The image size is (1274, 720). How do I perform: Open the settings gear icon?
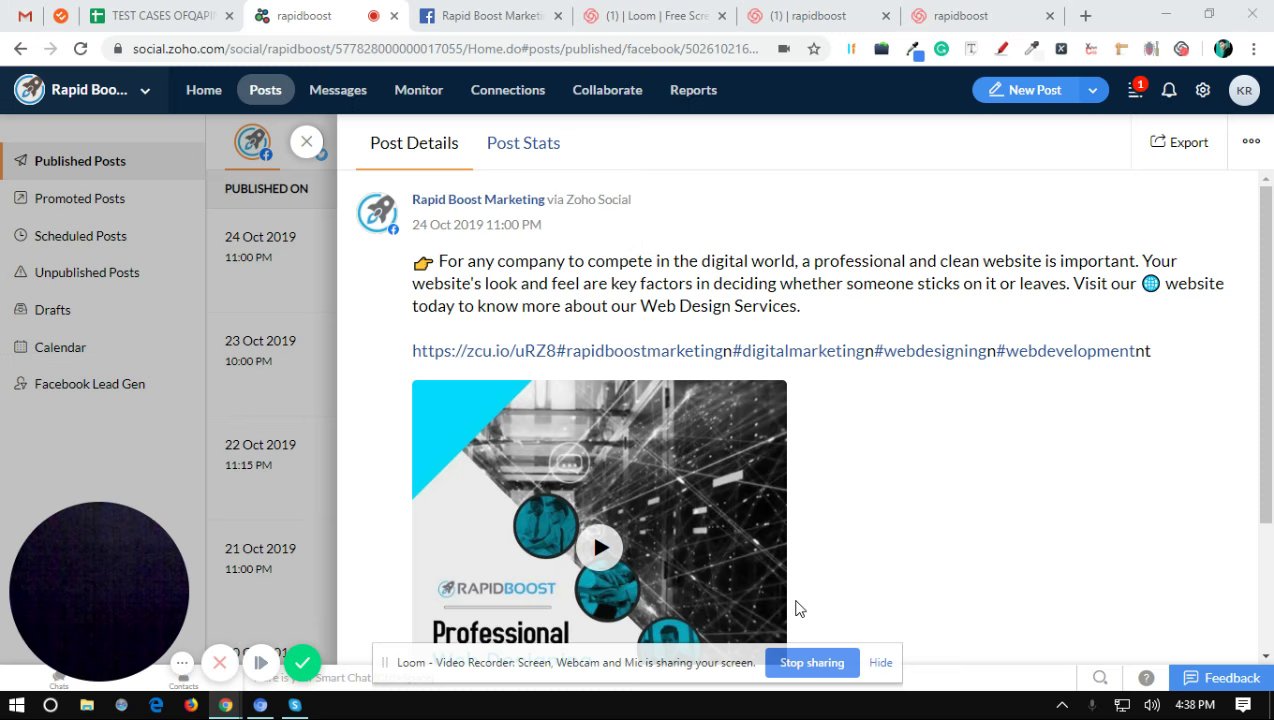(x=1203, y=90)
